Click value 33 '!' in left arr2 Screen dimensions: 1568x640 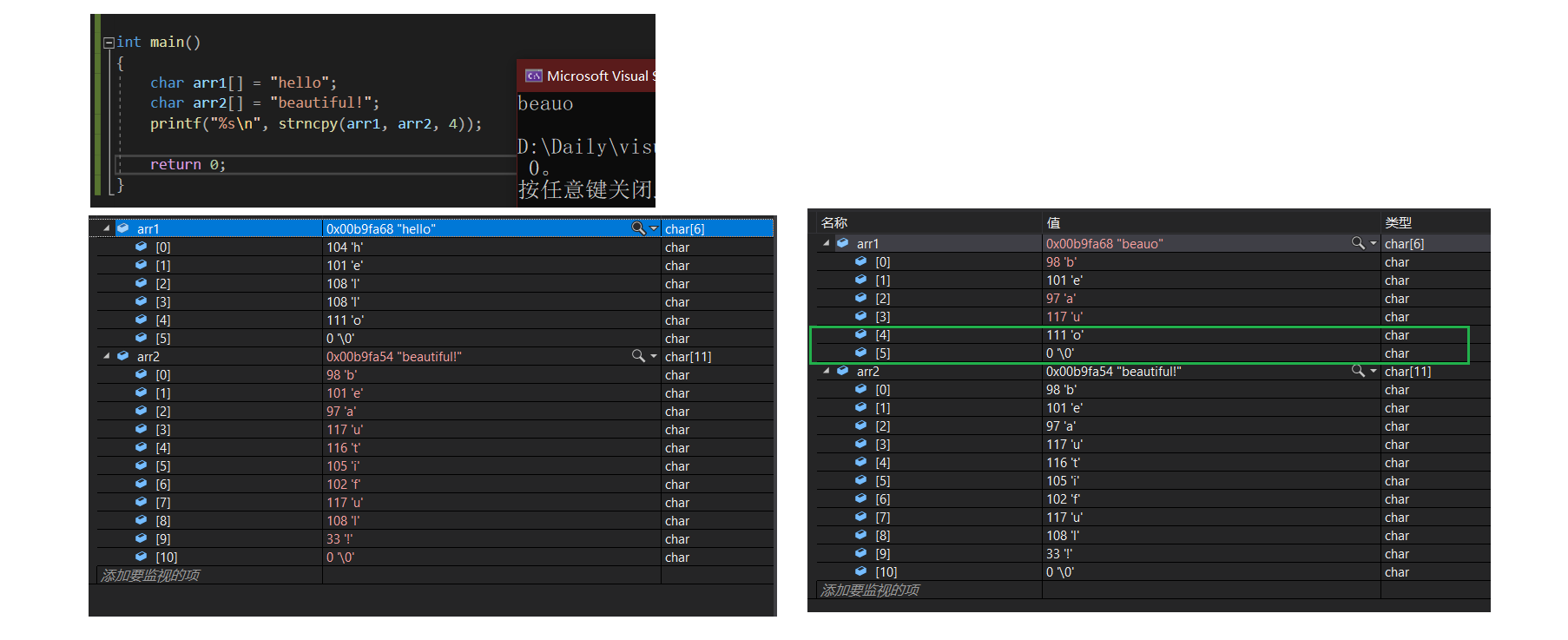click(339, 539)
